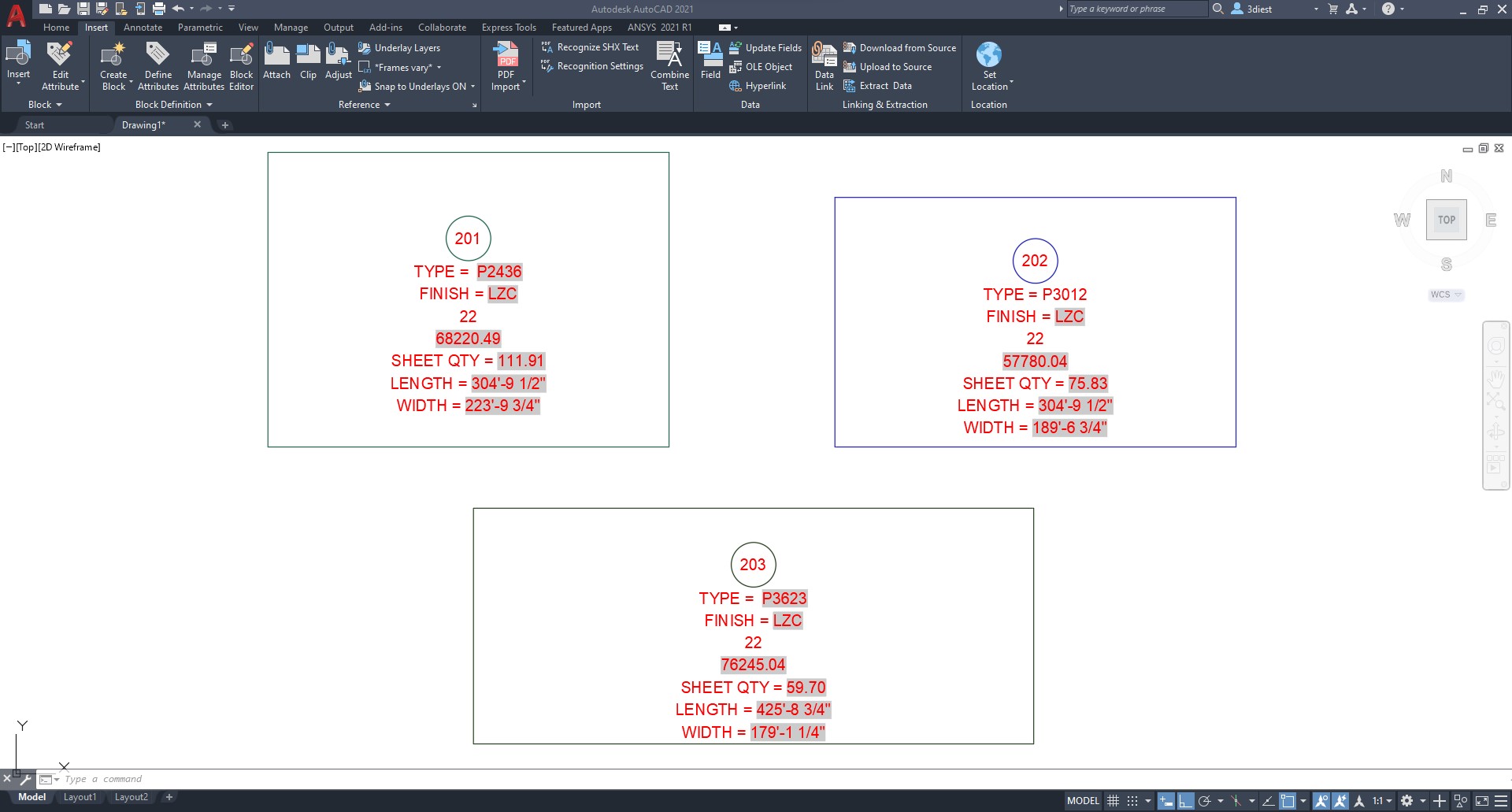
Task: Switch to the Parametric ribbon tab
Action: click(x=200, y=28)
